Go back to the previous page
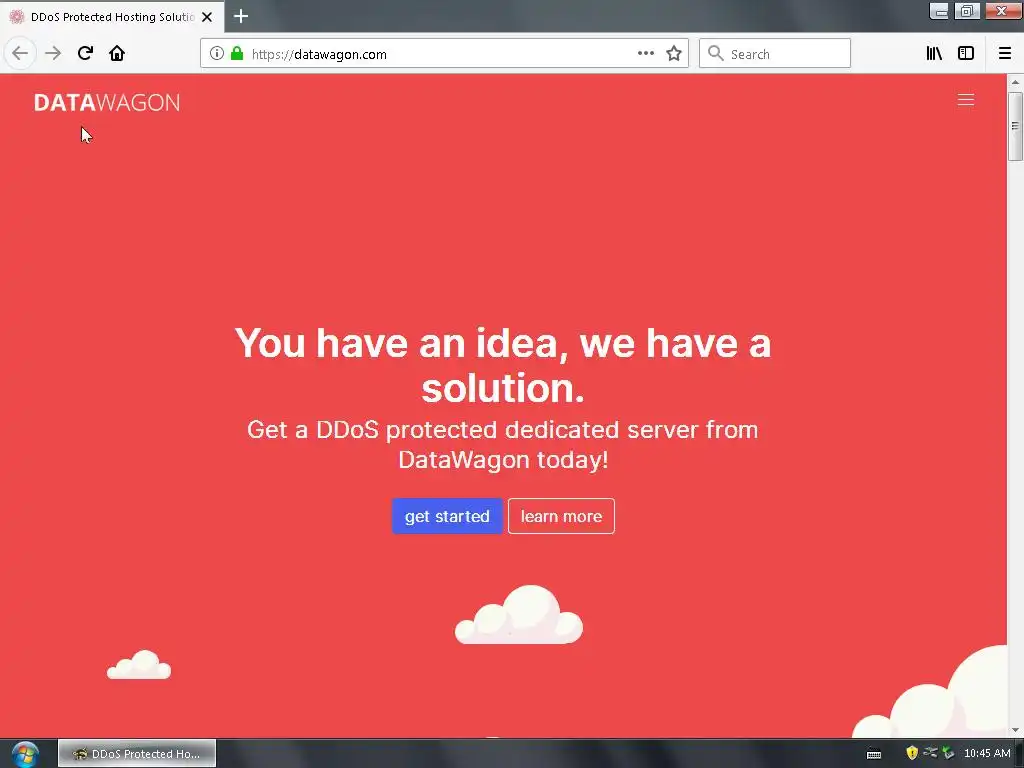The image size is (1024, 768). tap(20, 53)
